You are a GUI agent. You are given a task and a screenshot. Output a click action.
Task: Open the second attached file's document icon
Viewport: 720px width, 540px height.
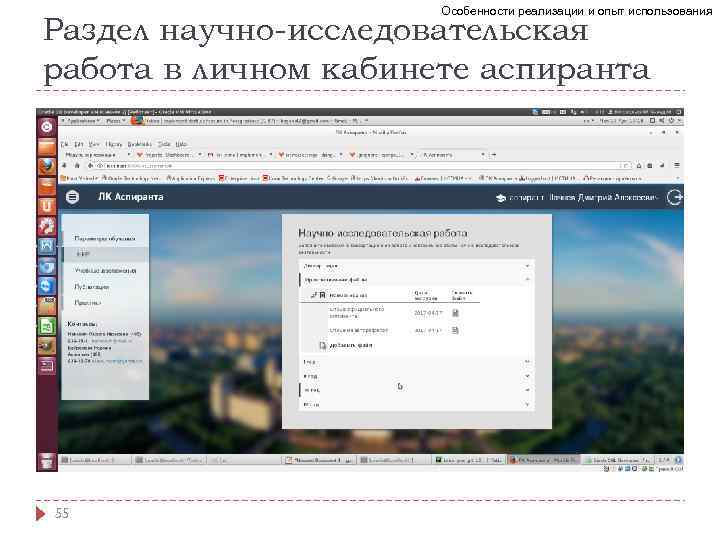pyautogui.click(x=455, y=330)
